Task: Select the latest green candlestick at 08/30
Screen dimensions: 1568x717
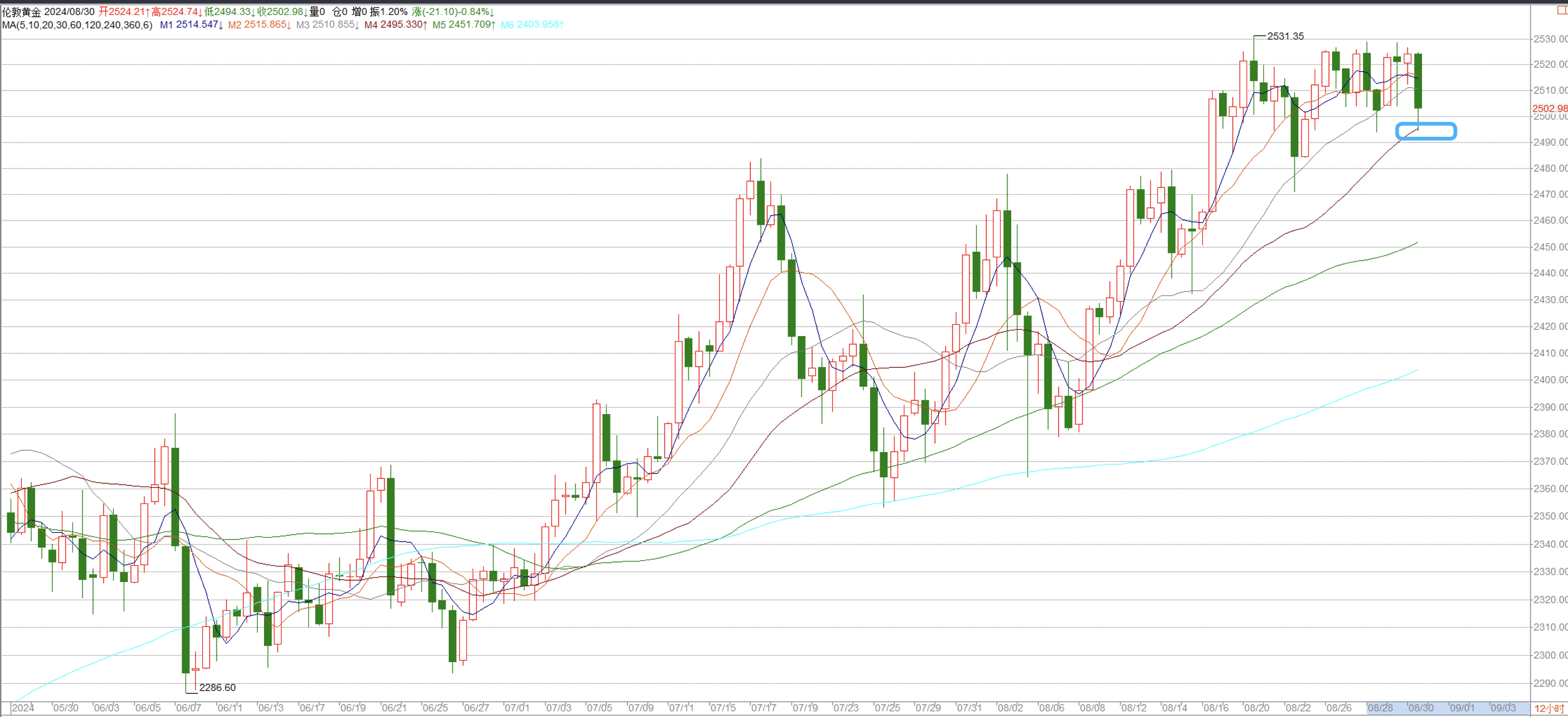Action: point(1418,81)
